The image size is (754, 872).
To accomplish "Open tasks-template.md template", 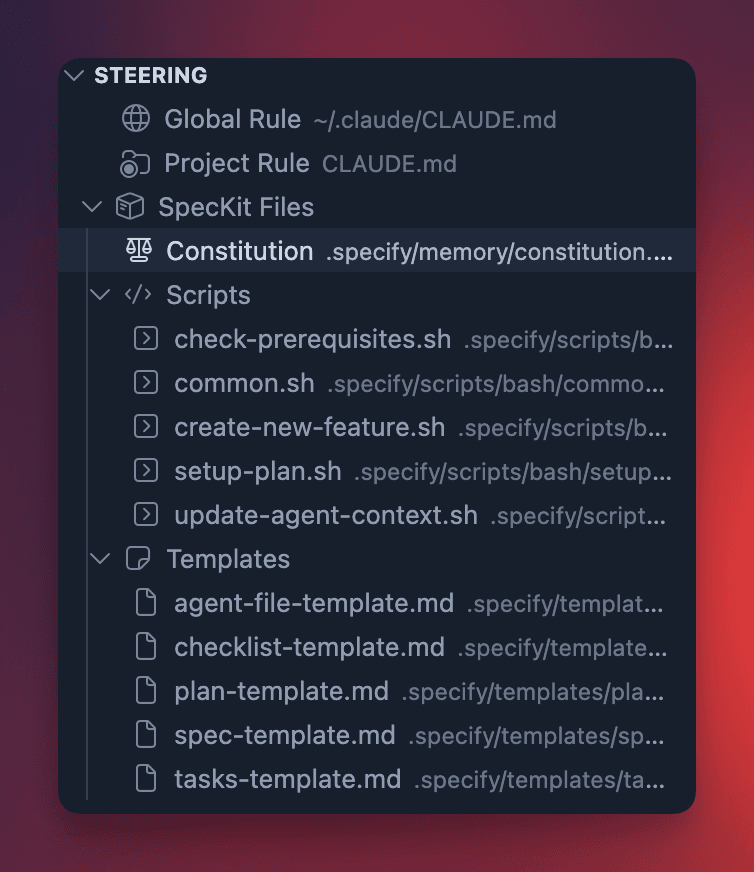I will pos(288,779).
